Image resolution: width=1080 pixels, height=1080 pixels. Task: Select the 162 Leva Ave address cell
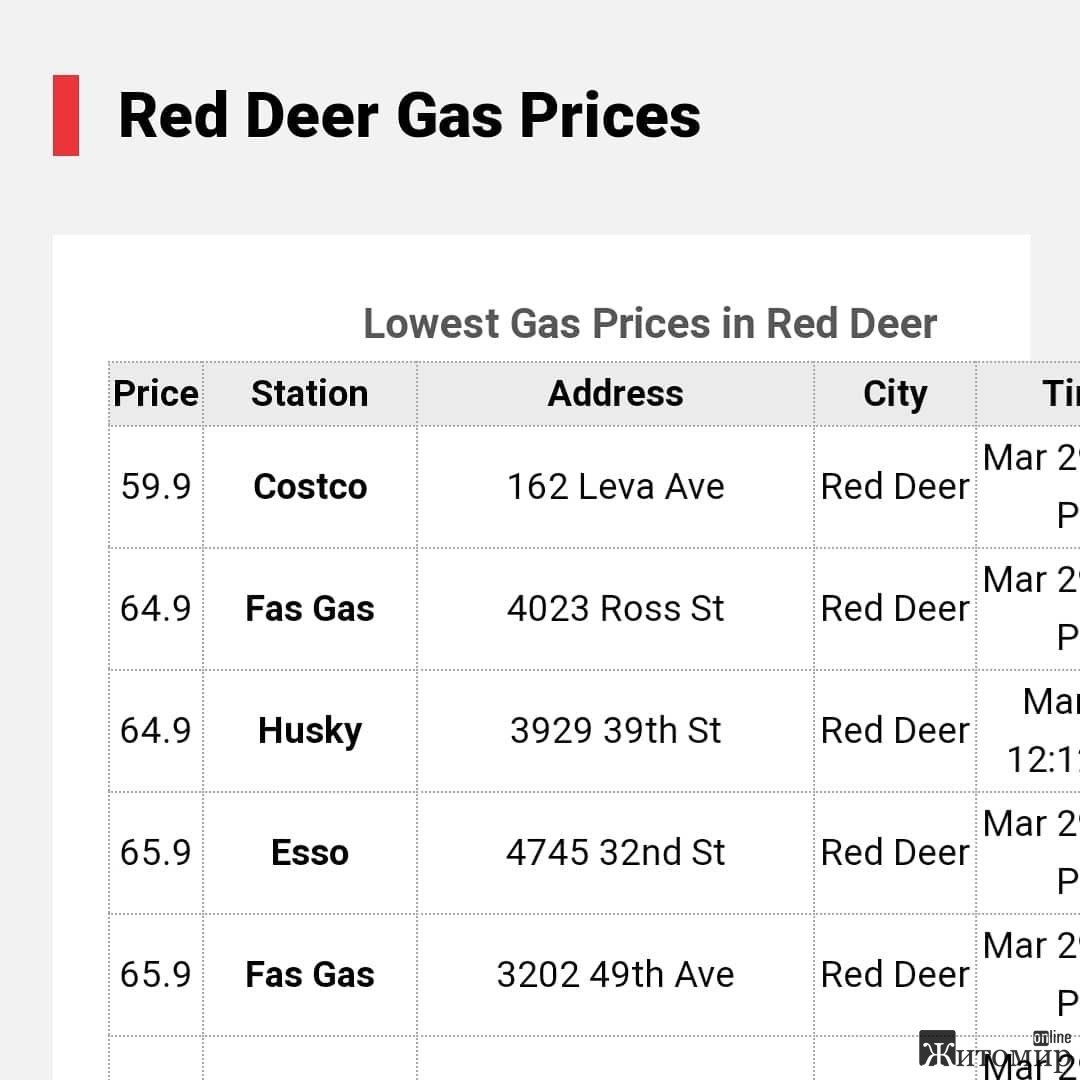616,487
